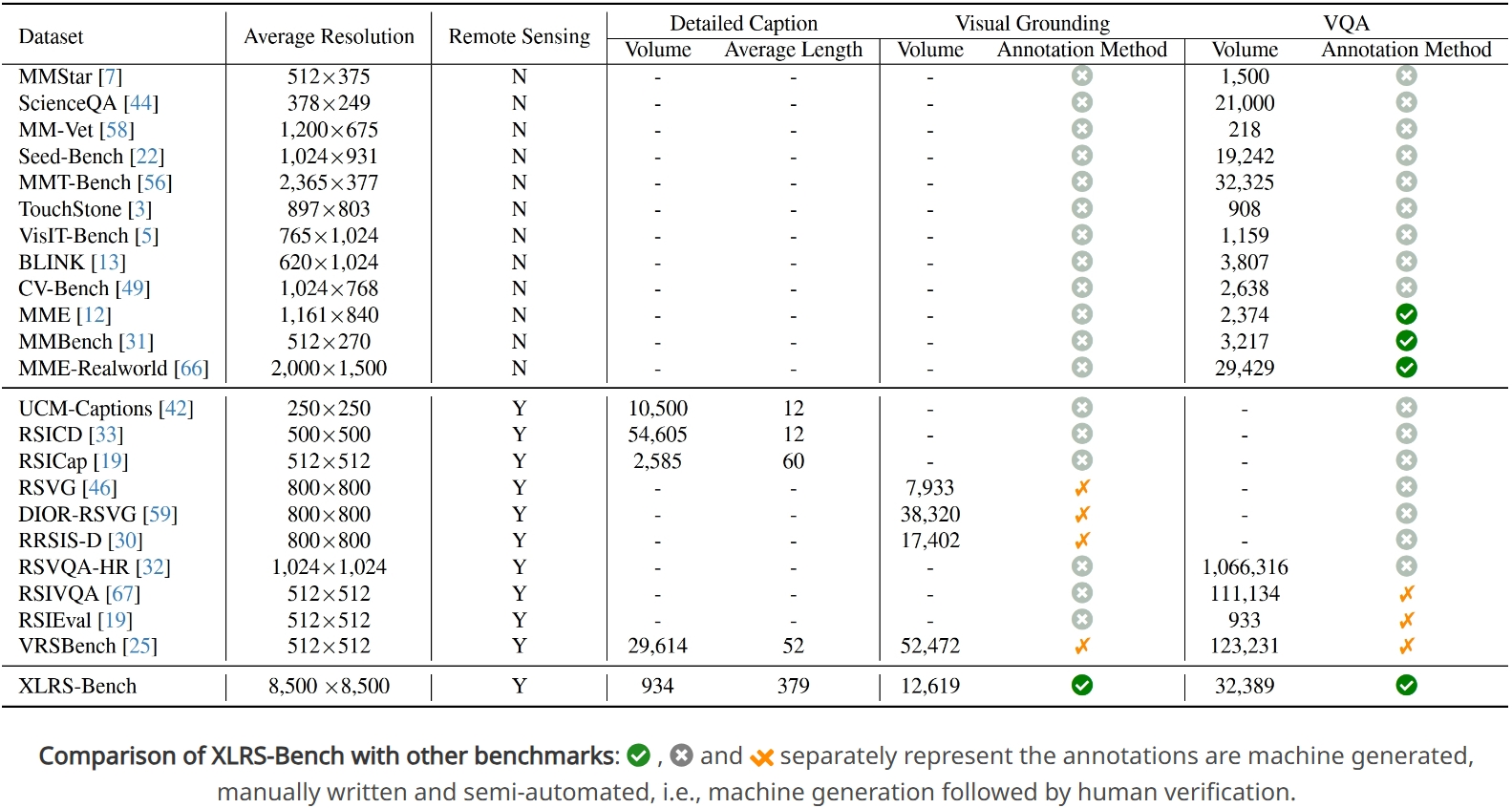Viewport: 1512px width, 808px height.
Task: Click orange cross icon in caption legend
Action: (761, 758)
